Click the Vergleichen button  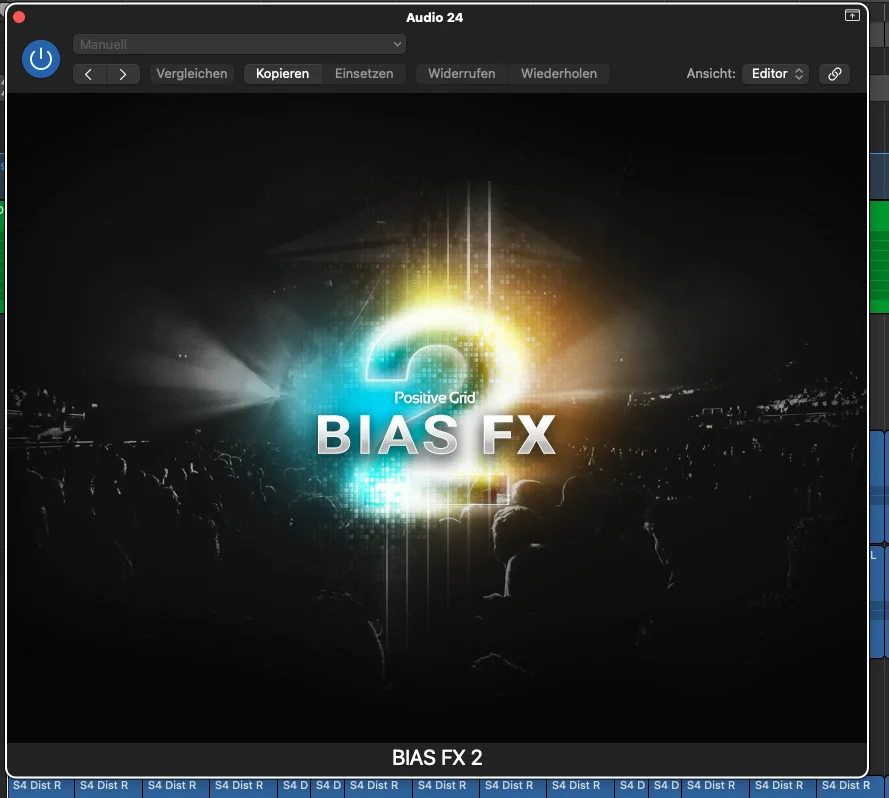click(x=192, y=74)
